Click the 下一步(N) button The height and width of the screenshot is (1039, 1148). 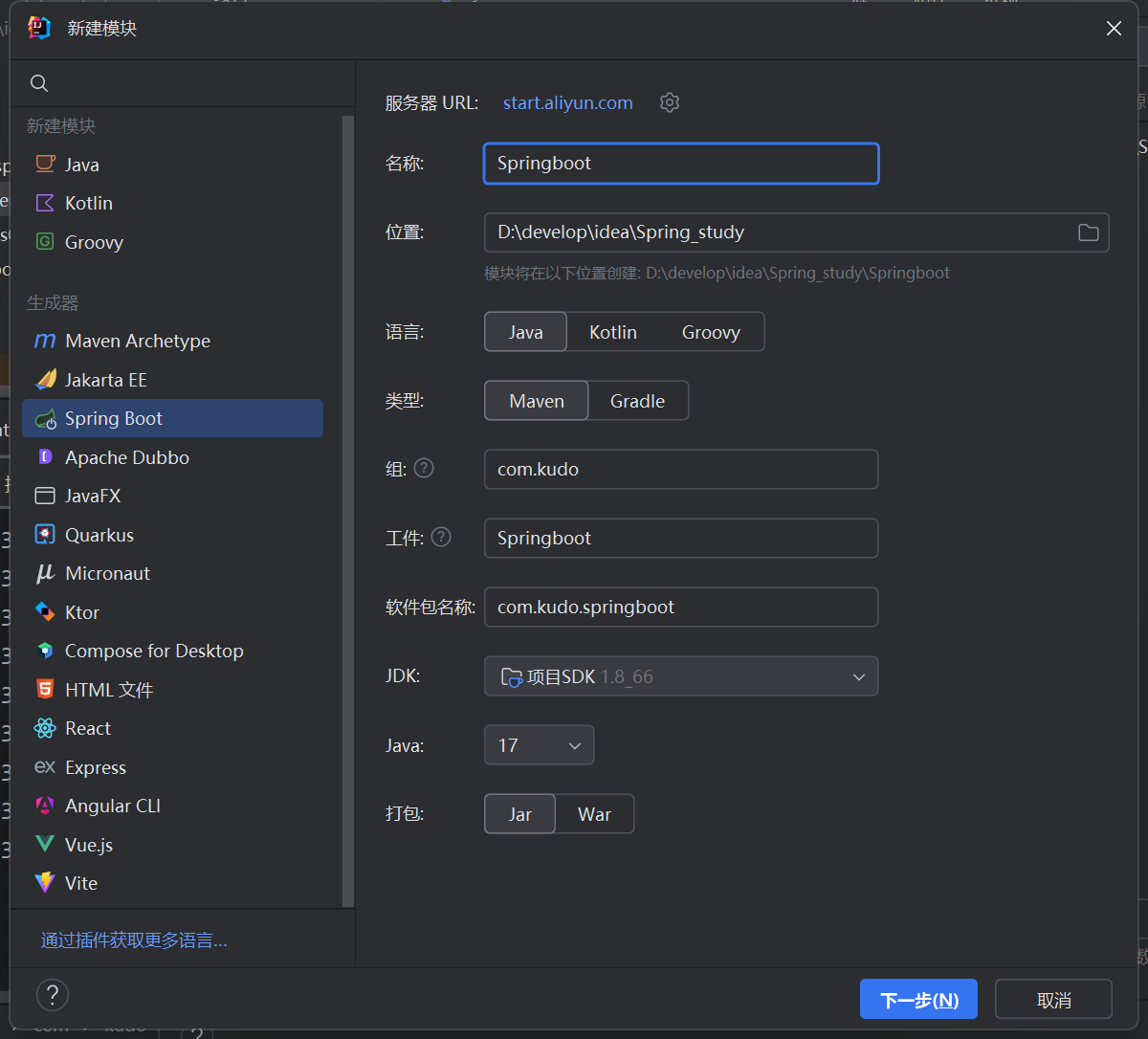(918, 1000)
